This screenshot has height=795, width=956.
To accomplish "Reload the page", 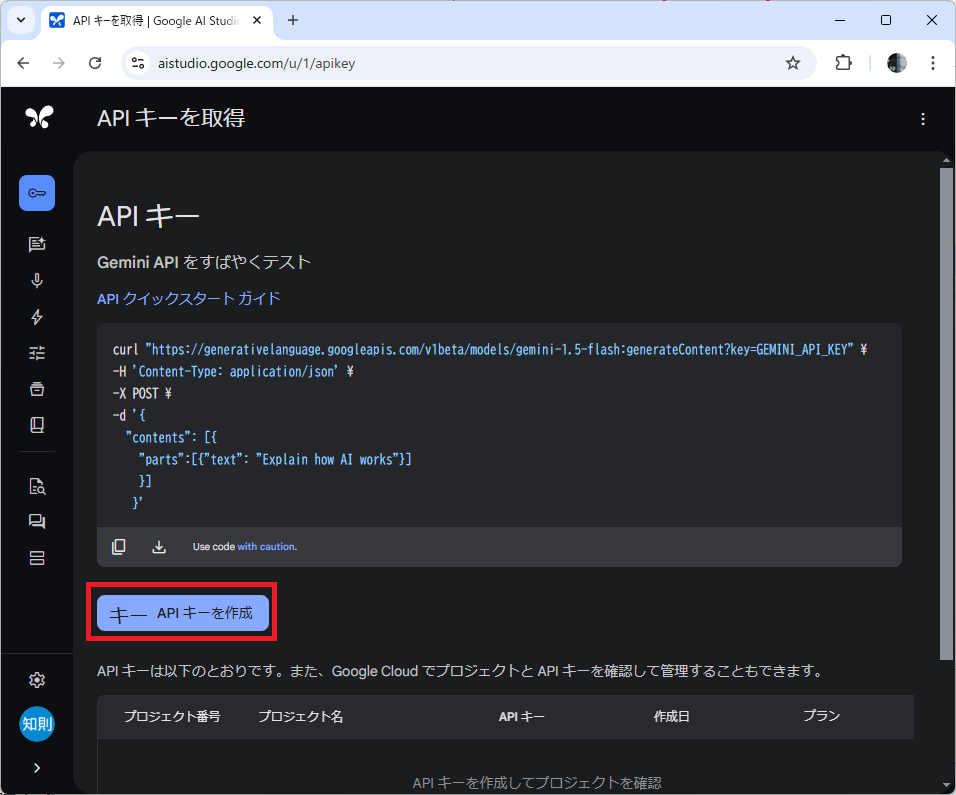I will (x=95, y=63).
